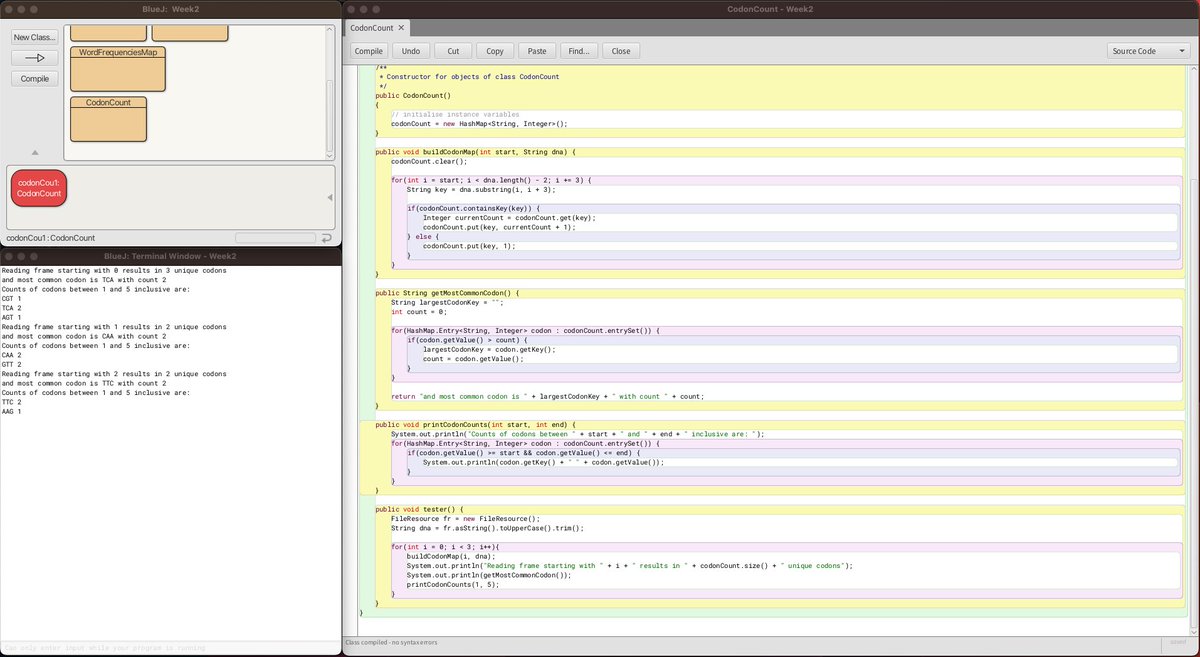Click 'largestCodonKey = codon.getKey();' line
This screenshot has width=1200, height=657.
(x=489, y=349)
